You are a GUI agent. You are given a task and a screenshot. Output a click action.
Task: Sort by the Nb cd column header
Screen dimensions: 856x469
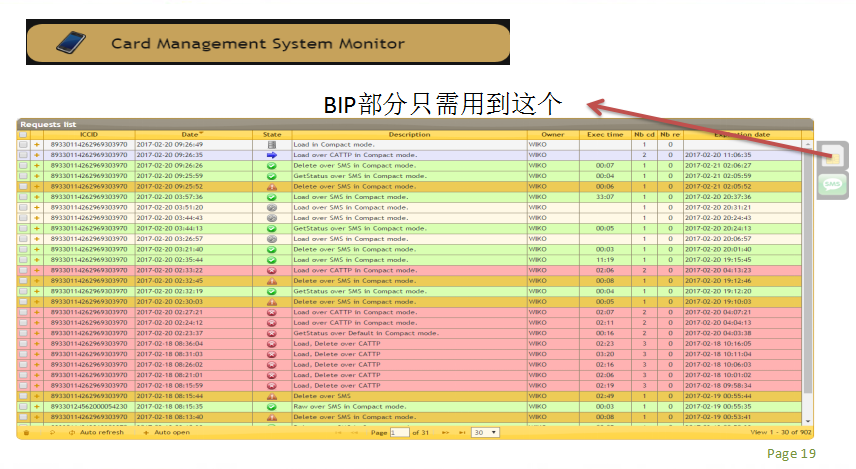(644, 134)
